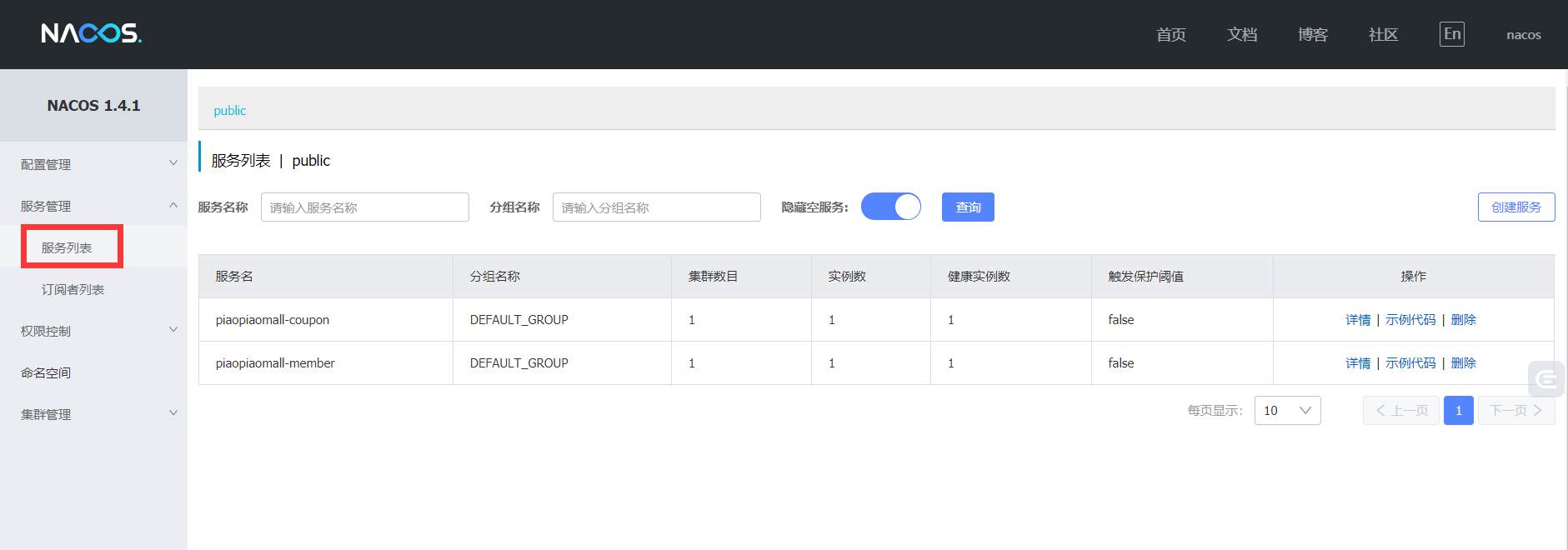Click DEFAULT_GROUP in the member row
This screenshot has height=550, width=1568.
[x=519, y=363]
